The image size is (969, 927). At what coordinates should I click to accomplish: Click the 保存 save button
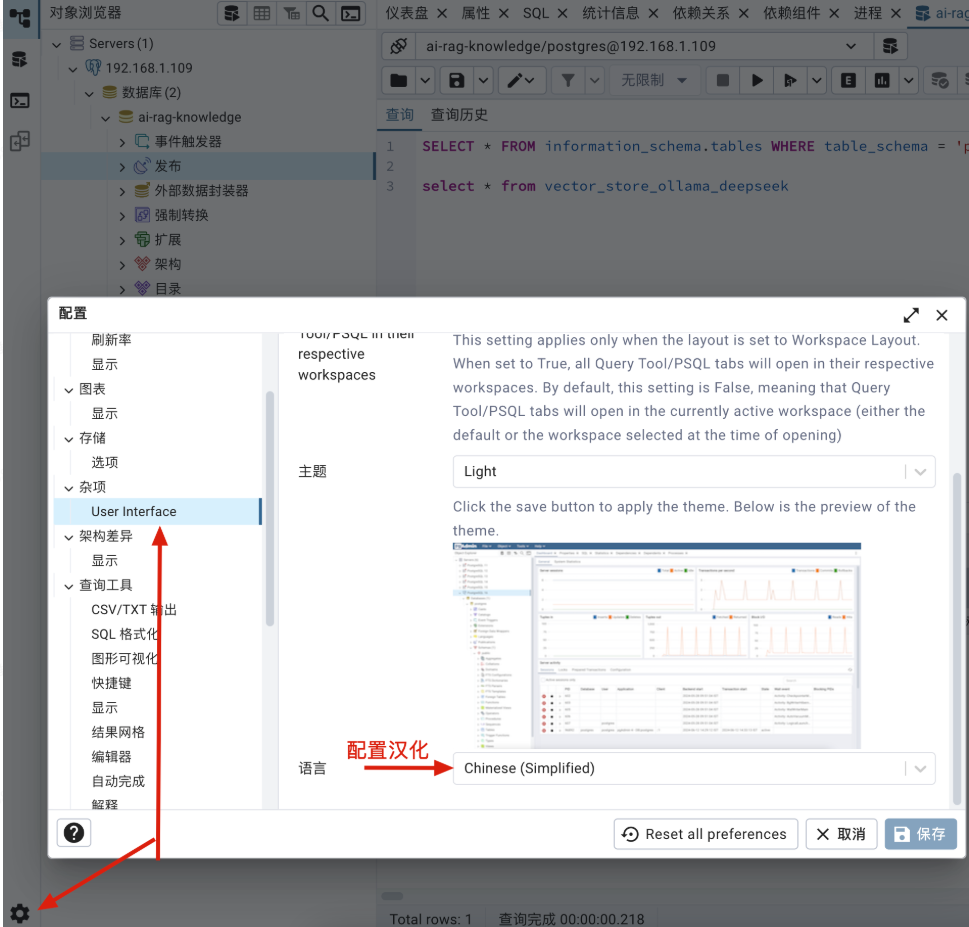click(920, 834)
